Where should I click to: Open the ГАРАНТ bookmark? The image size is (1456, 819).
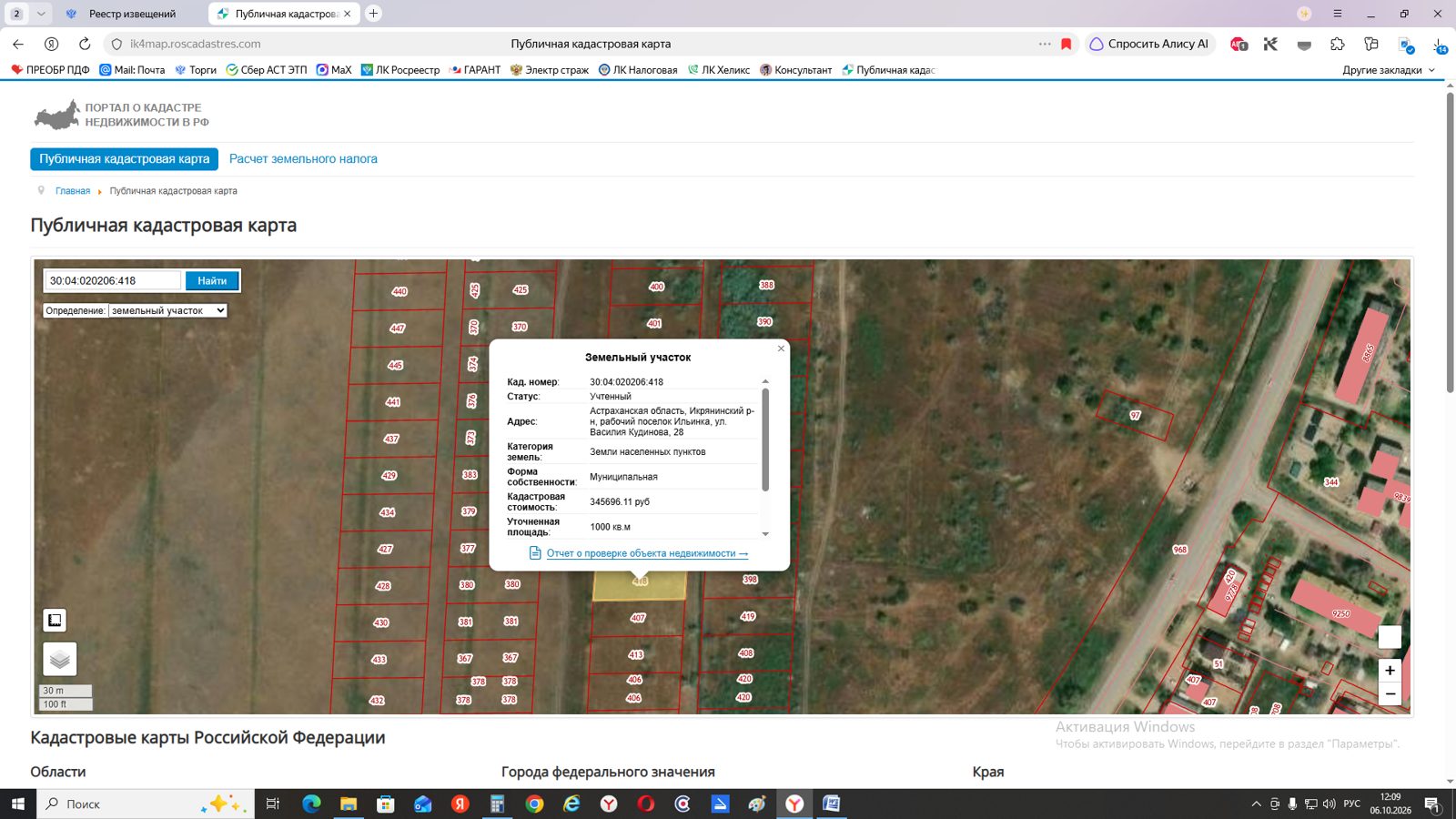coord(475,70)
